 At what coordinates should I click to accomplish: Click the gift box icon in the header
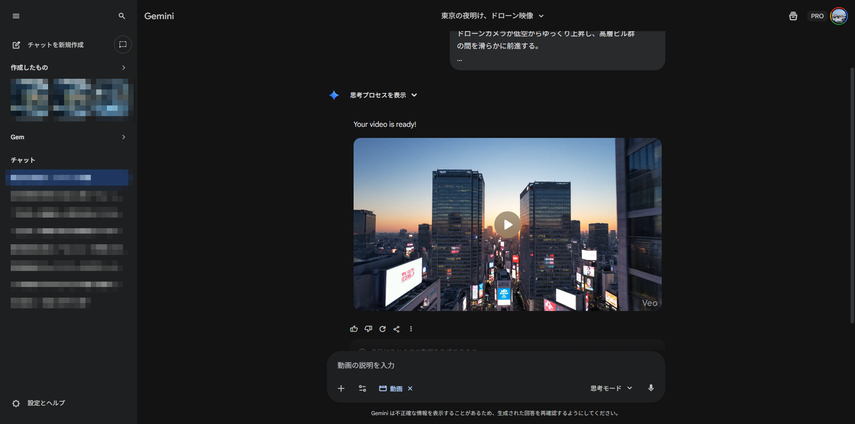[x=793, y=16]
